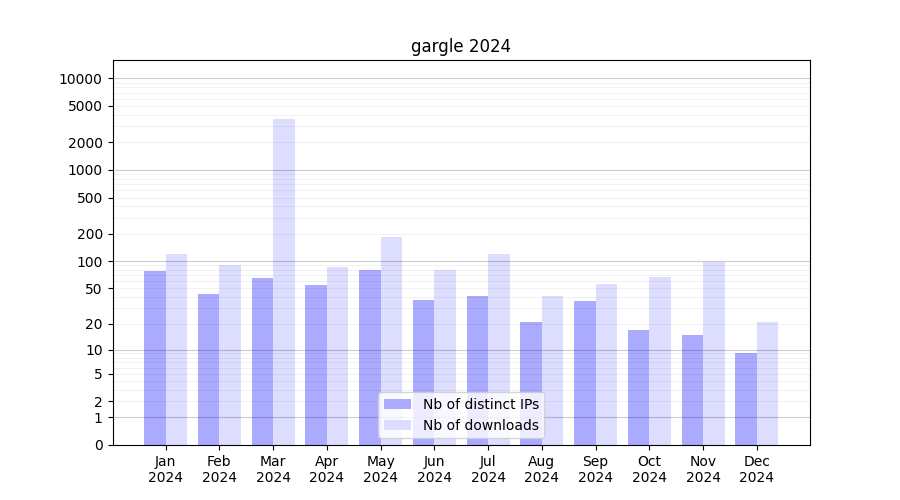The height and width of the screenshot is (500, 900).
Task: Click the 'Nb of distinct IPs' legend swatch
Action: [x=398, y=404]
